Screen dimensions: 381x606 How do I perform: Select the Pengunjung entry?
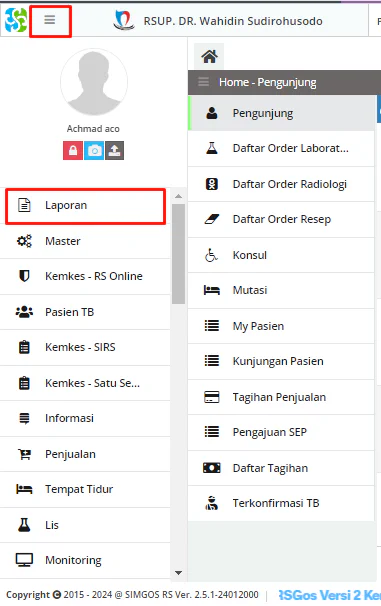click(281, 113)
